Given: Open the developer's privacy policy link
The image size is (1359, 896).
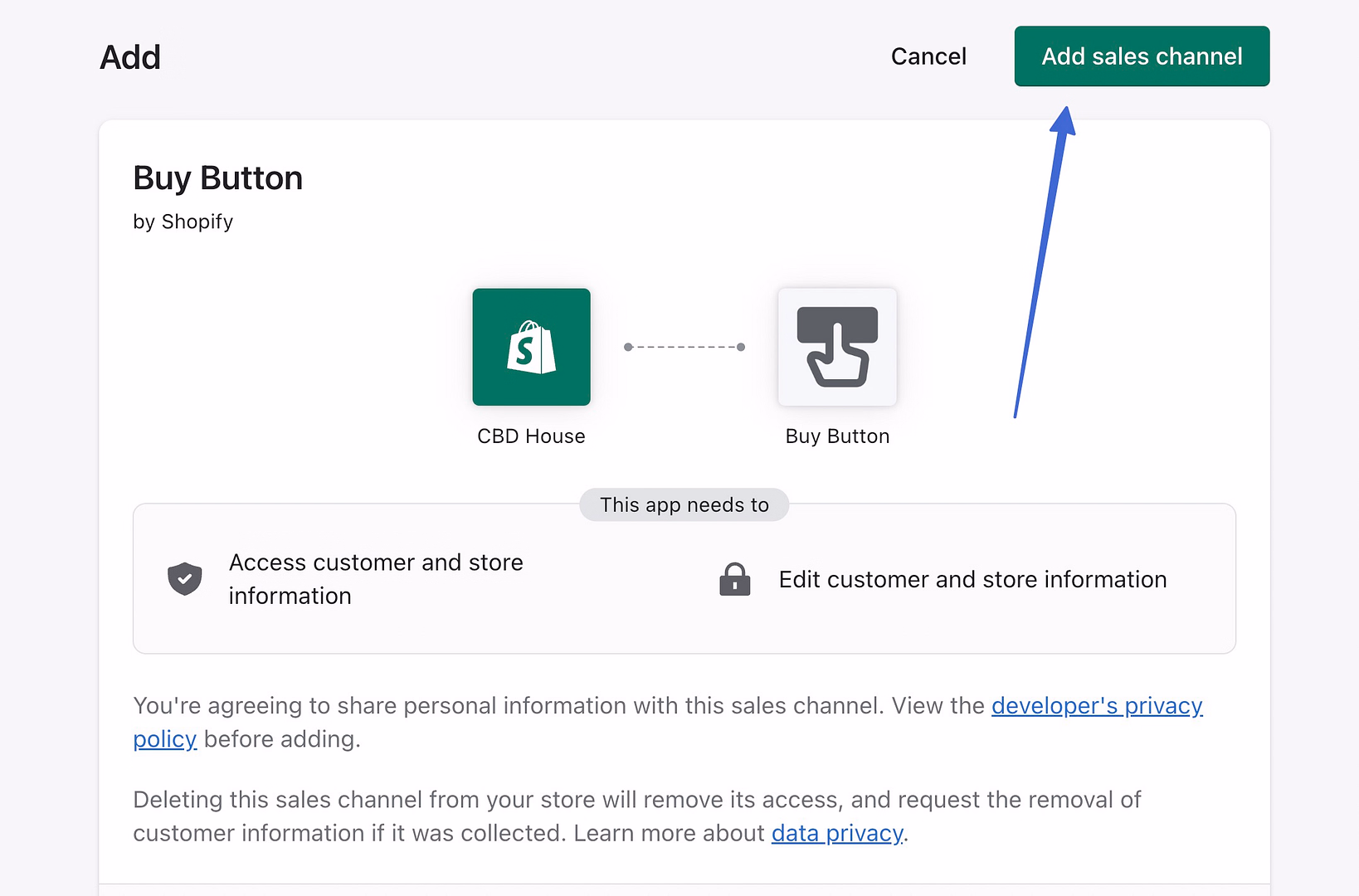Looking at the screenshot, I should point(1097,706).
